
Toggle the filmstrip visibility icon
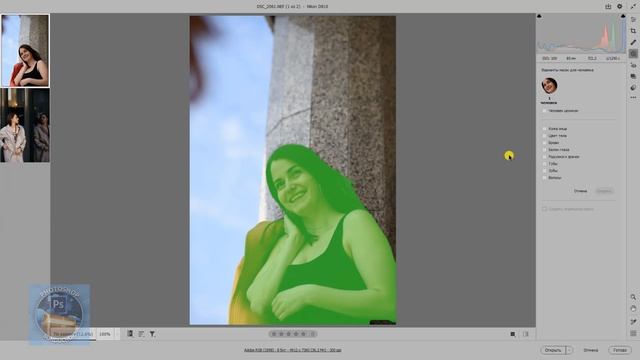coord(130,334)
